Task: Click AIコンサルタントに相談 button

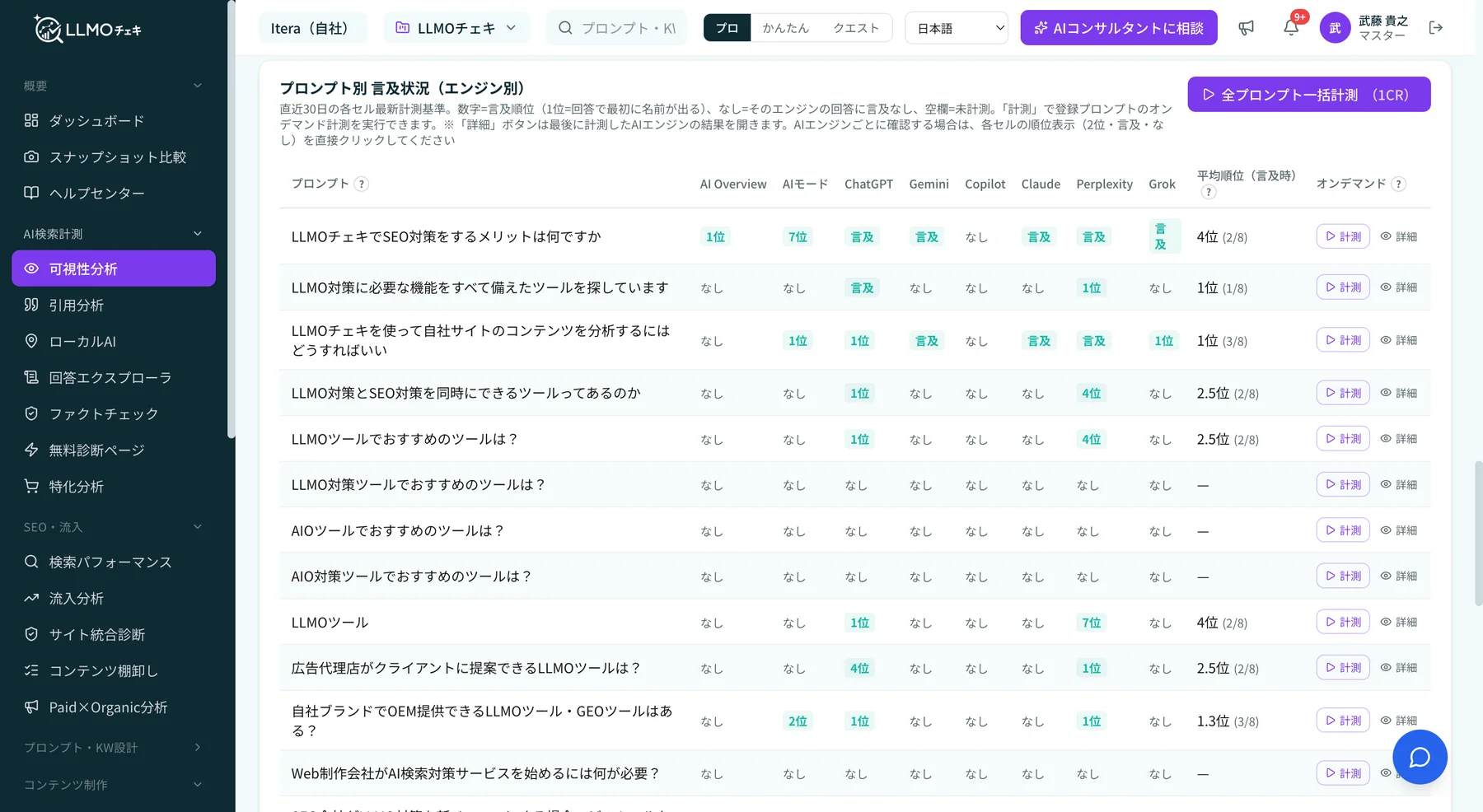Action: (x=1119, y=28)
